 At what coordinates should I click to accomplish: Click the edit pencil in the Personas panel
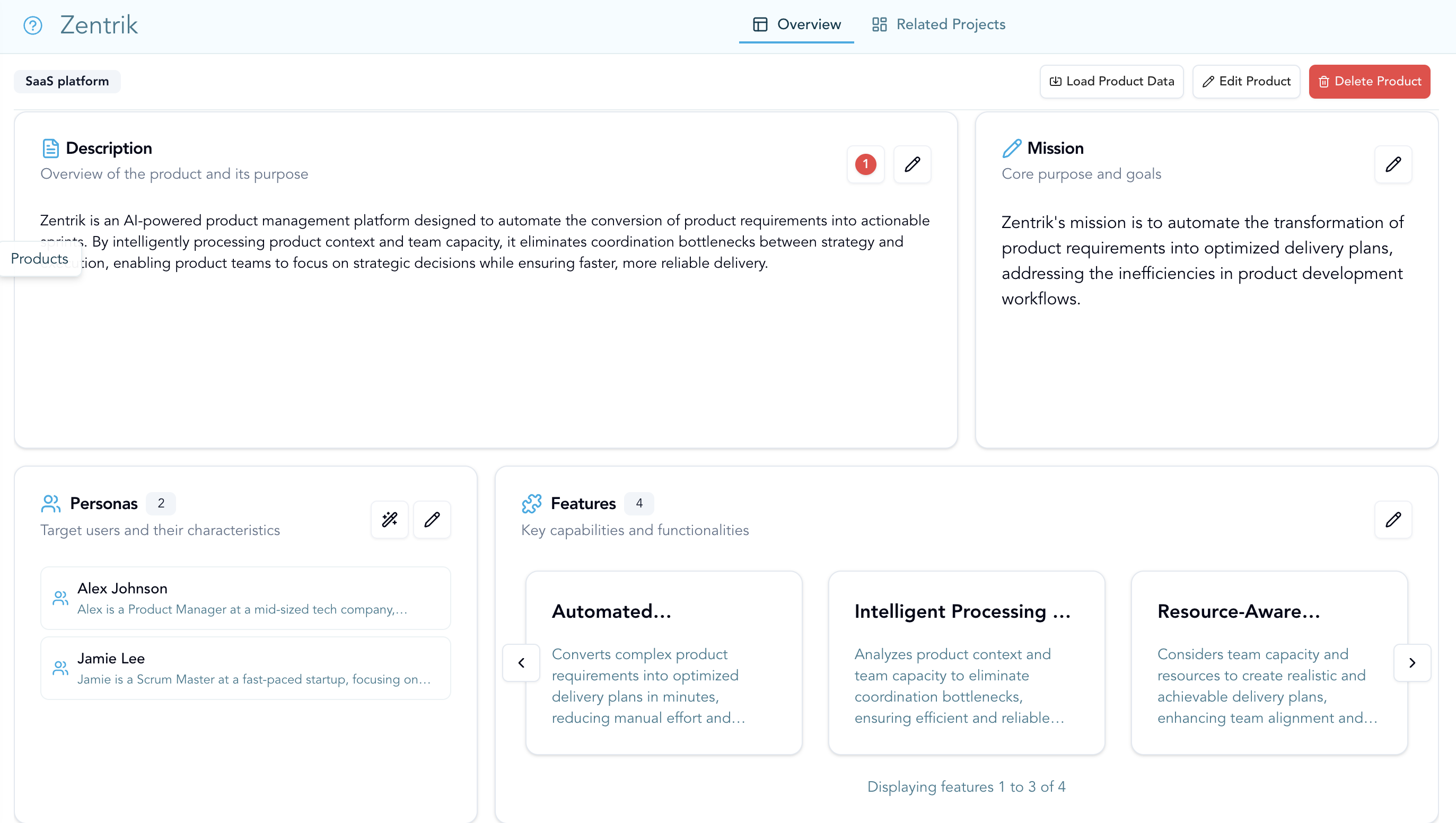432,519
